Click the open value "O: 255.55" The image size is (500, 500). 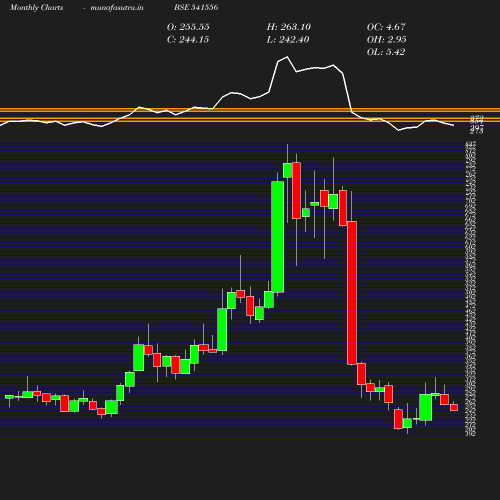(x=188, y=27)
